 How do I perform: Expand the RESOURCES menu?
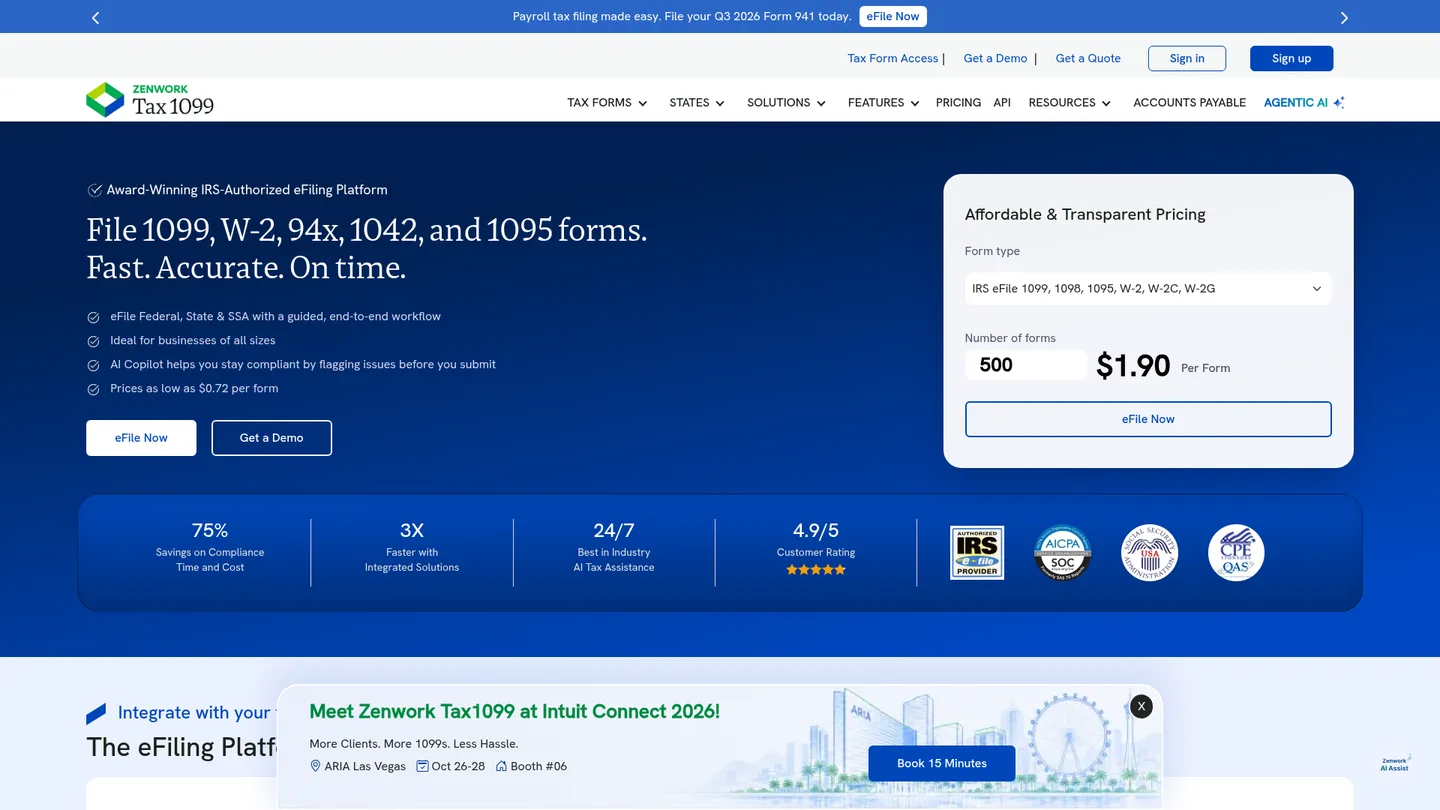coord(1069,103)
